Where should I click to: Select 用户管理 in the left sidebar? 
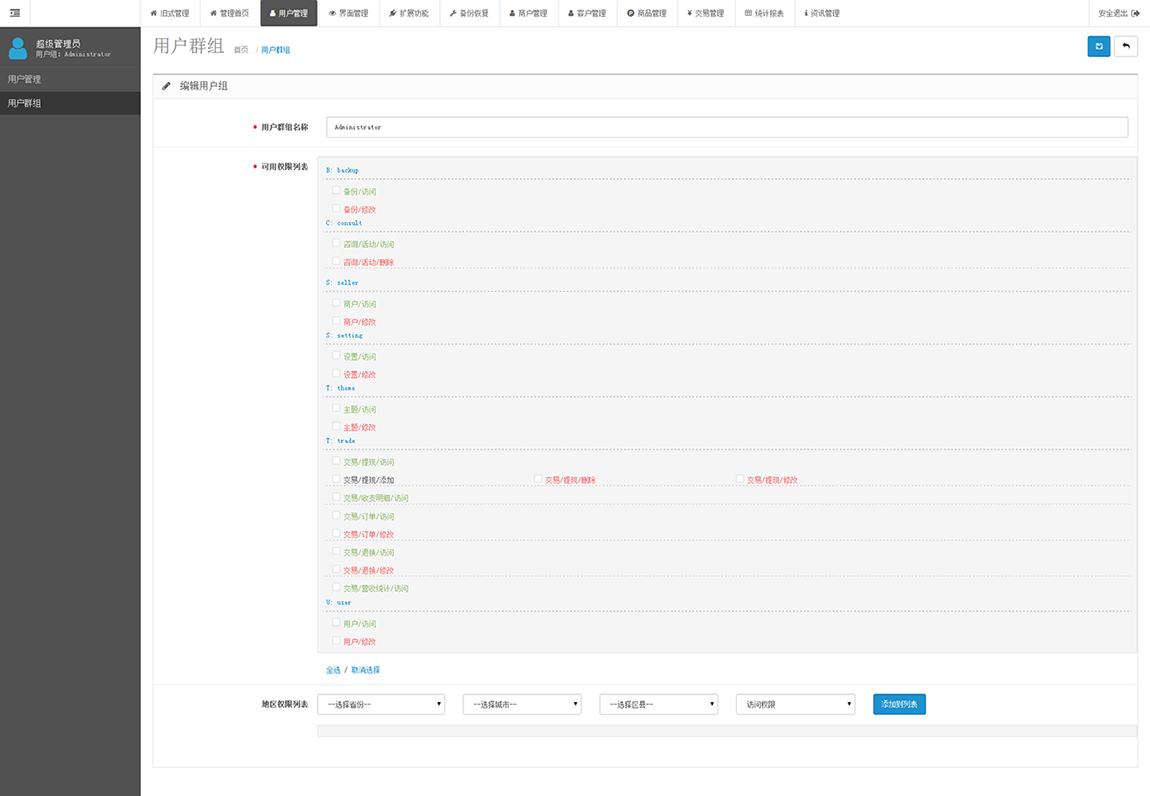point(70,79)
